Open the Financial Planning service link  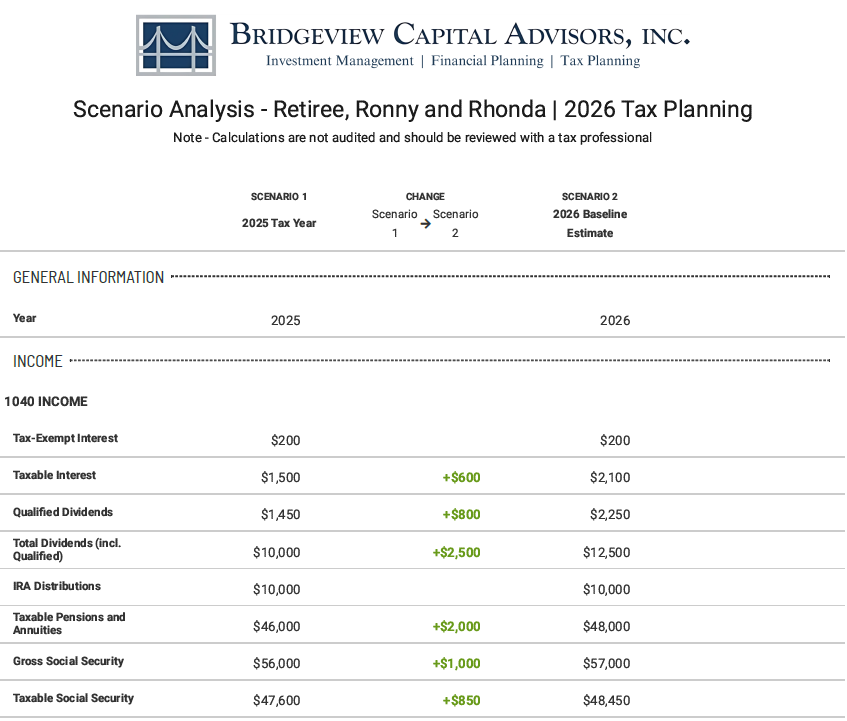[x=487, y=61]
